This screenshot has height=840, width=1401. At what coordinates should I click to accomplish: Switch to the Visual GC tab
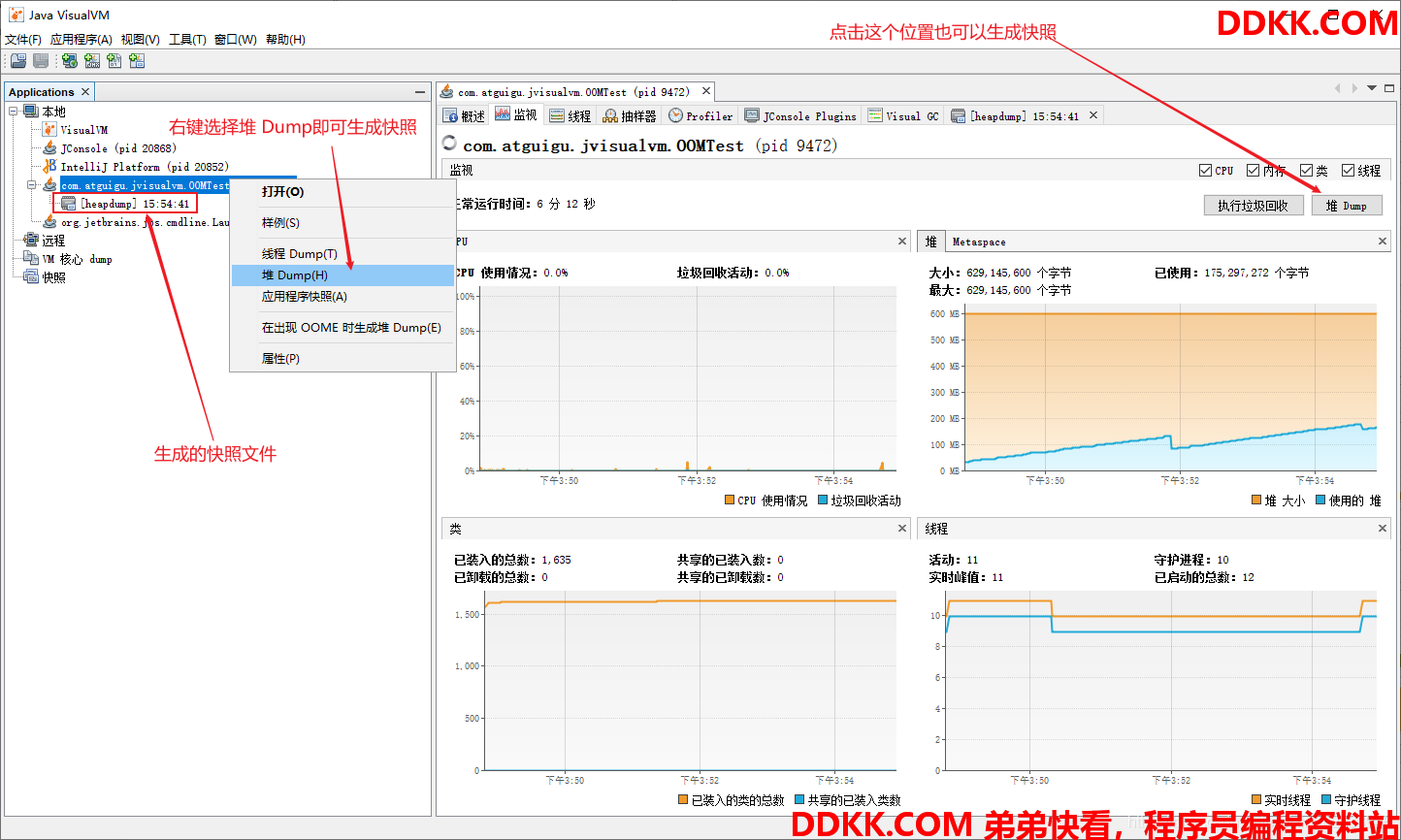pyautogui.click(x=903, y=115)
